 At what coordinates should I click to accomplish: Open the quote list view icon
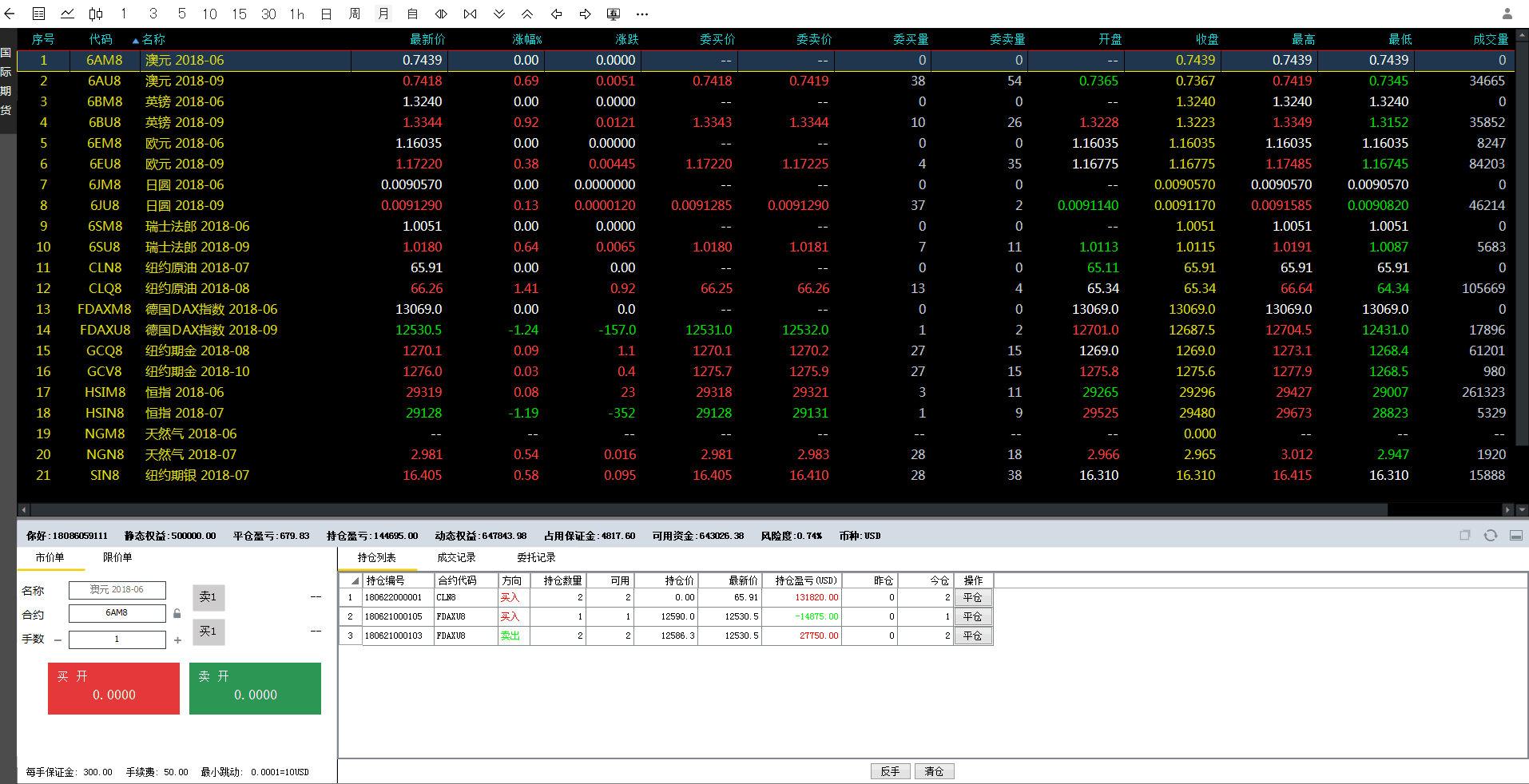pyautogui.click(x=38, y=14)
